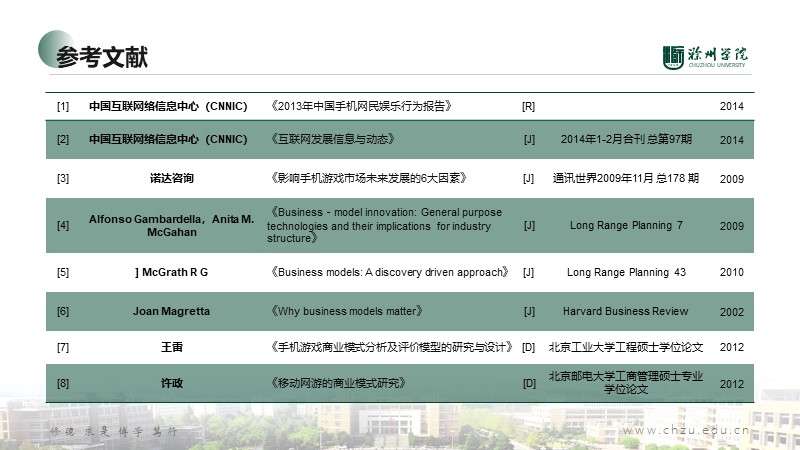
Task: Click the motto text 修德 求是 博学 笃行
Action: (x=114, y=432)
